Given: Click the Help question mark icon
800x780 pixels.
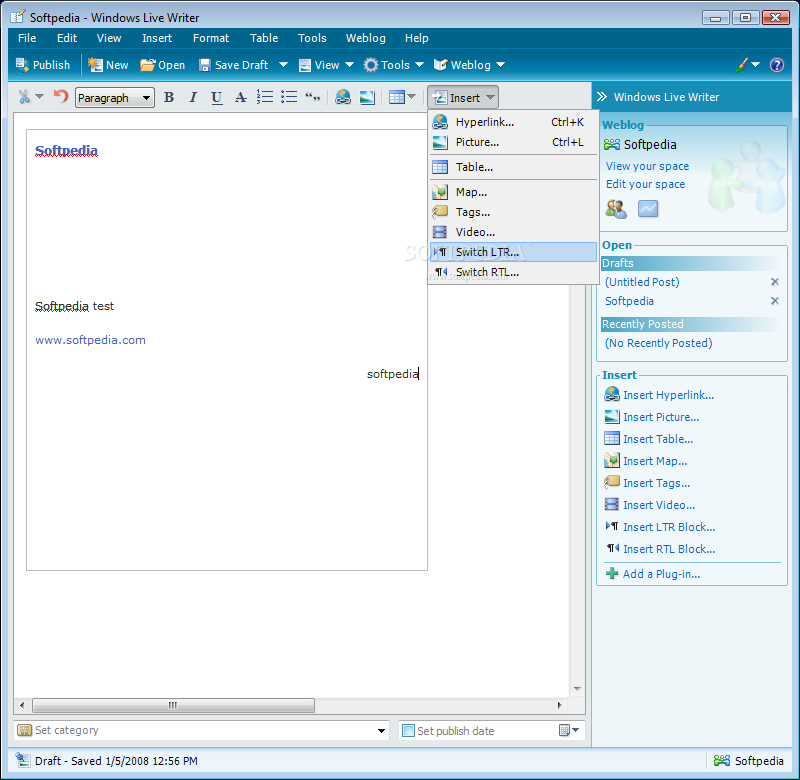Looking at the screenshot, I should coord(777,65).
